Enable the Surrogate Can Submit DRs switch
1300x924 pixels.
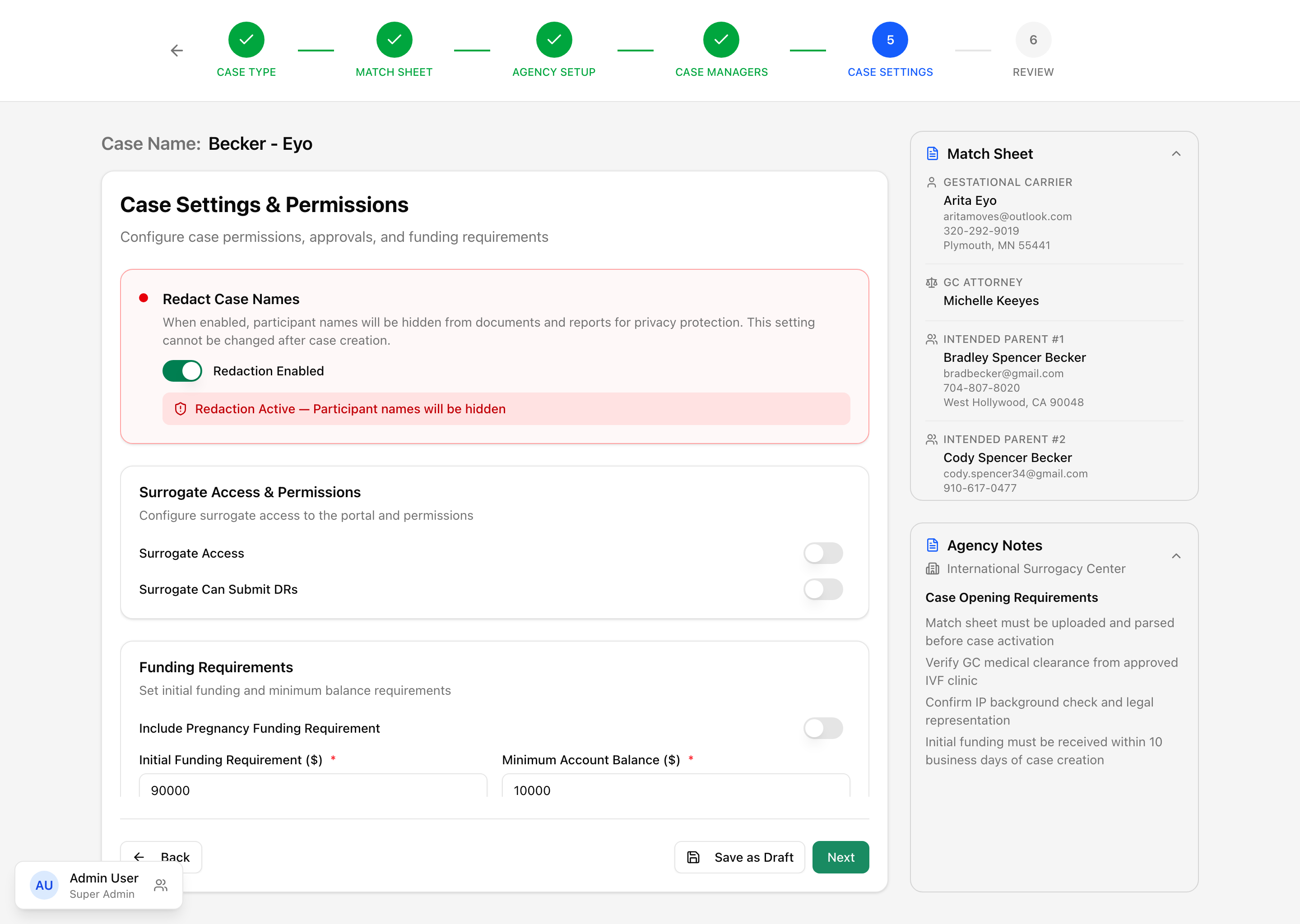click(x=823, y=589)
